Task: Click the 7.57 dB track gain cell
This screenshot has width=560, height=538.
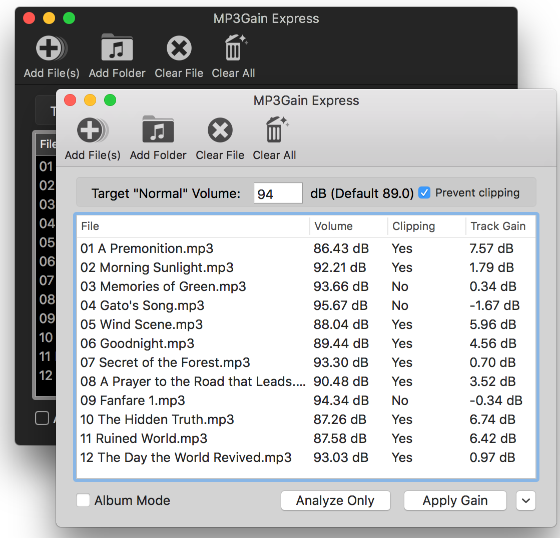Action: pos(491,248)
